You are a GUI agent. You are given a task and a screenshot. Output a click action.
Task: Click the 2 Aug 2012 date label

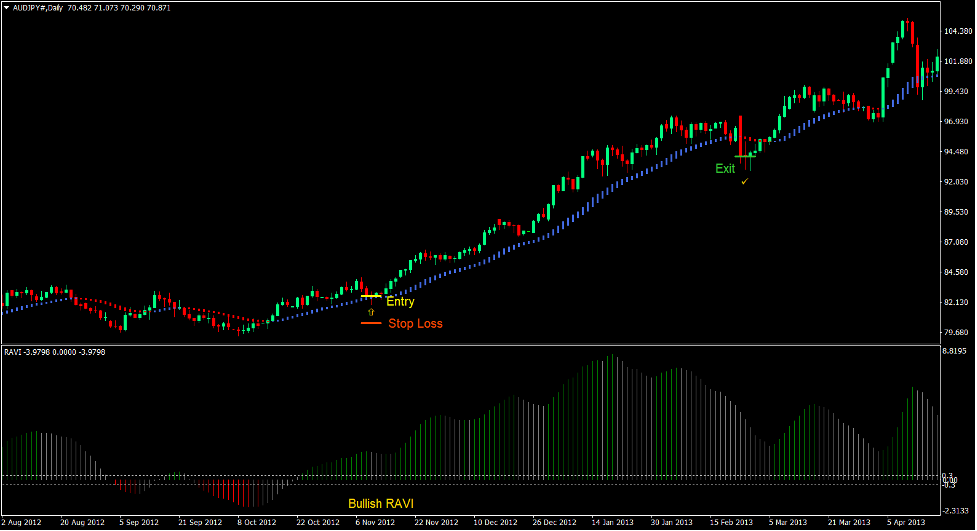pyautogui.click(x=22, y=522)
